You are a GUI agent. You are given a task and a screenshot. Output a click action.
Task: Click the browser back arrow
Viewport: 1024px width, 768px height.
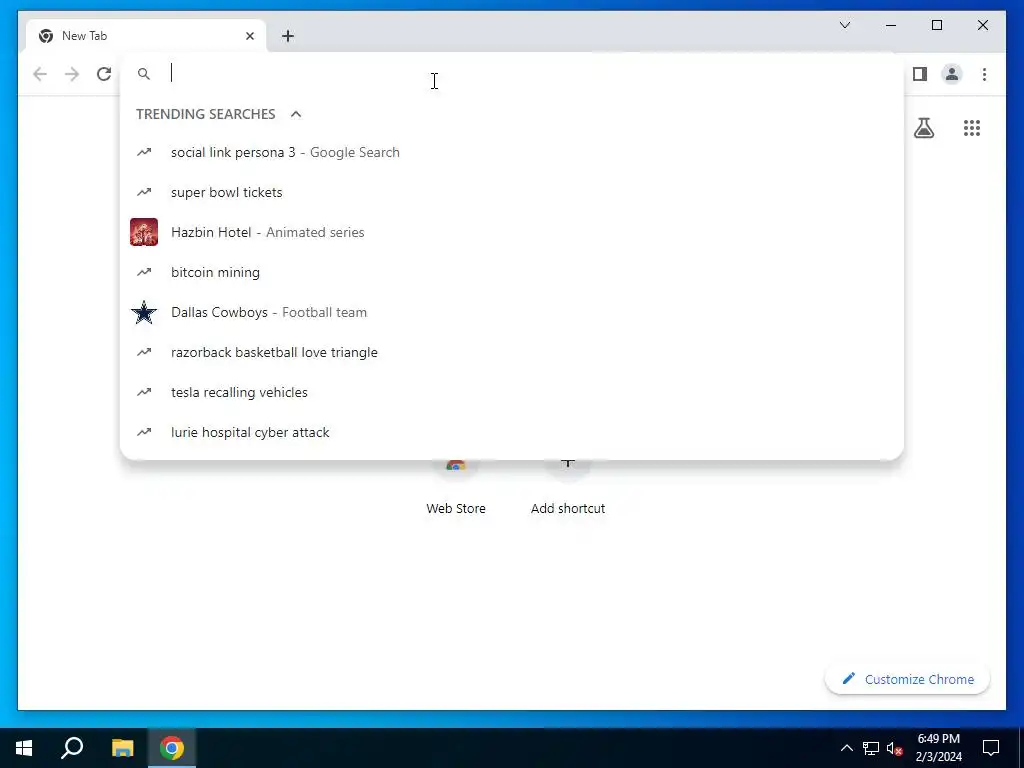[40, 74]
